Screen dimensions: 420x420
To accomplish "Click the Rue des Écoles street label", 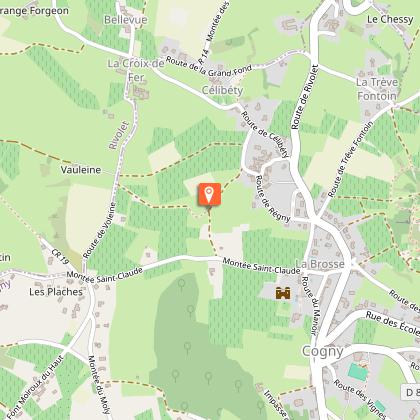I will point(393,323).
